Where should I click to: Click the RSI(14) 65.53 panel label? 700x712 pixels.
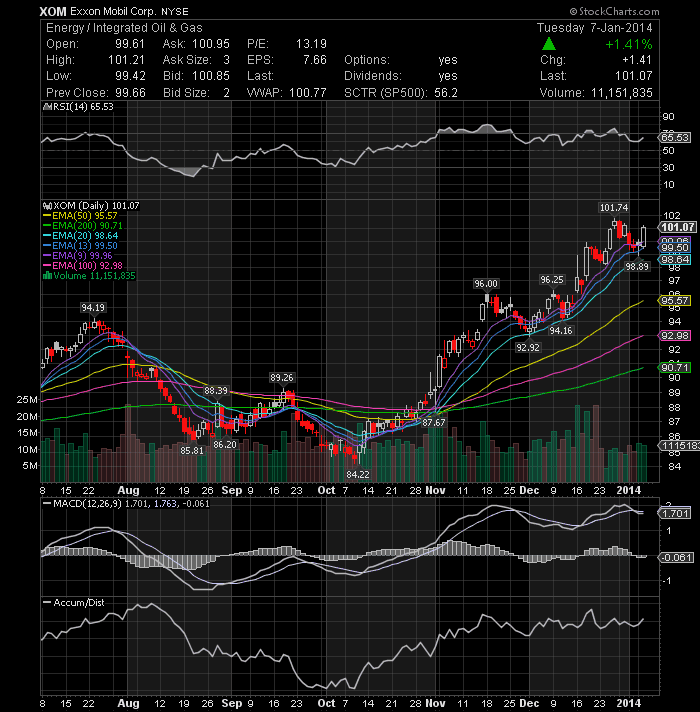(x=83, y=107)
